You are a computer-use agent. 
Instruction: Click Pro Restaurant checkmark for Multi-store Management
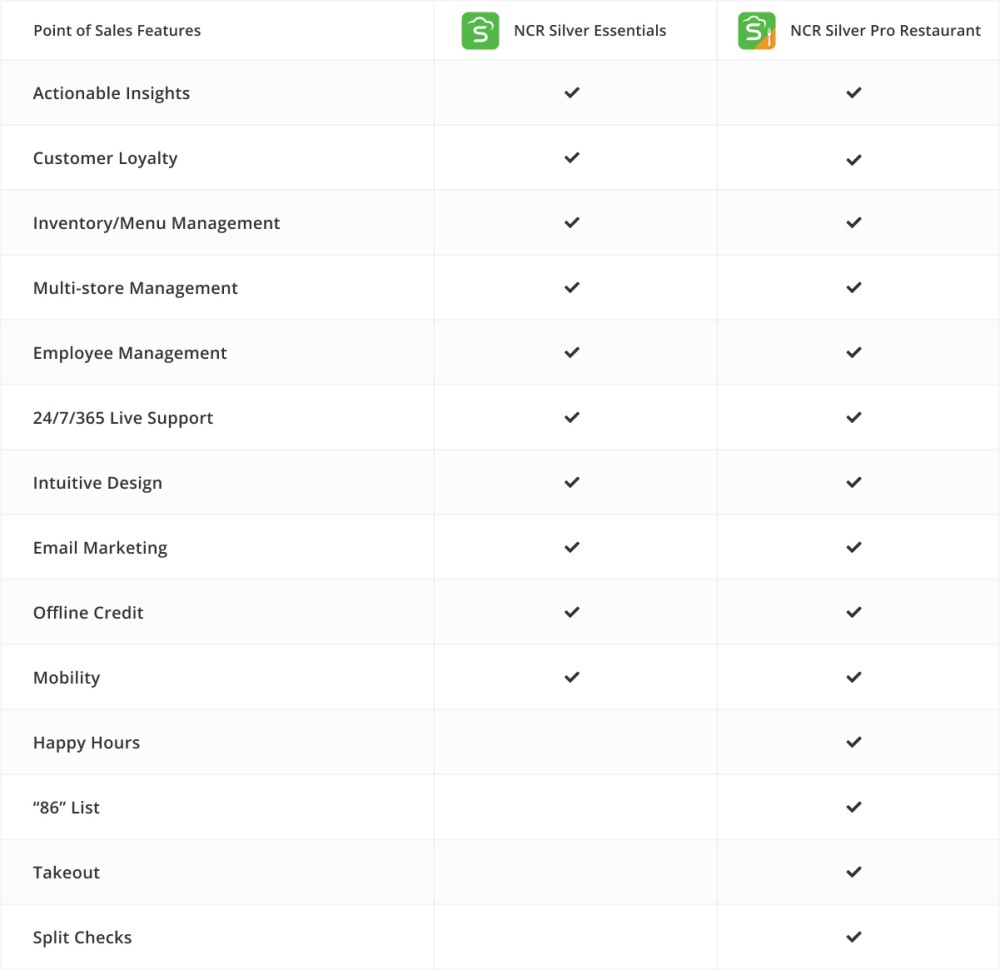coord(854,288)
